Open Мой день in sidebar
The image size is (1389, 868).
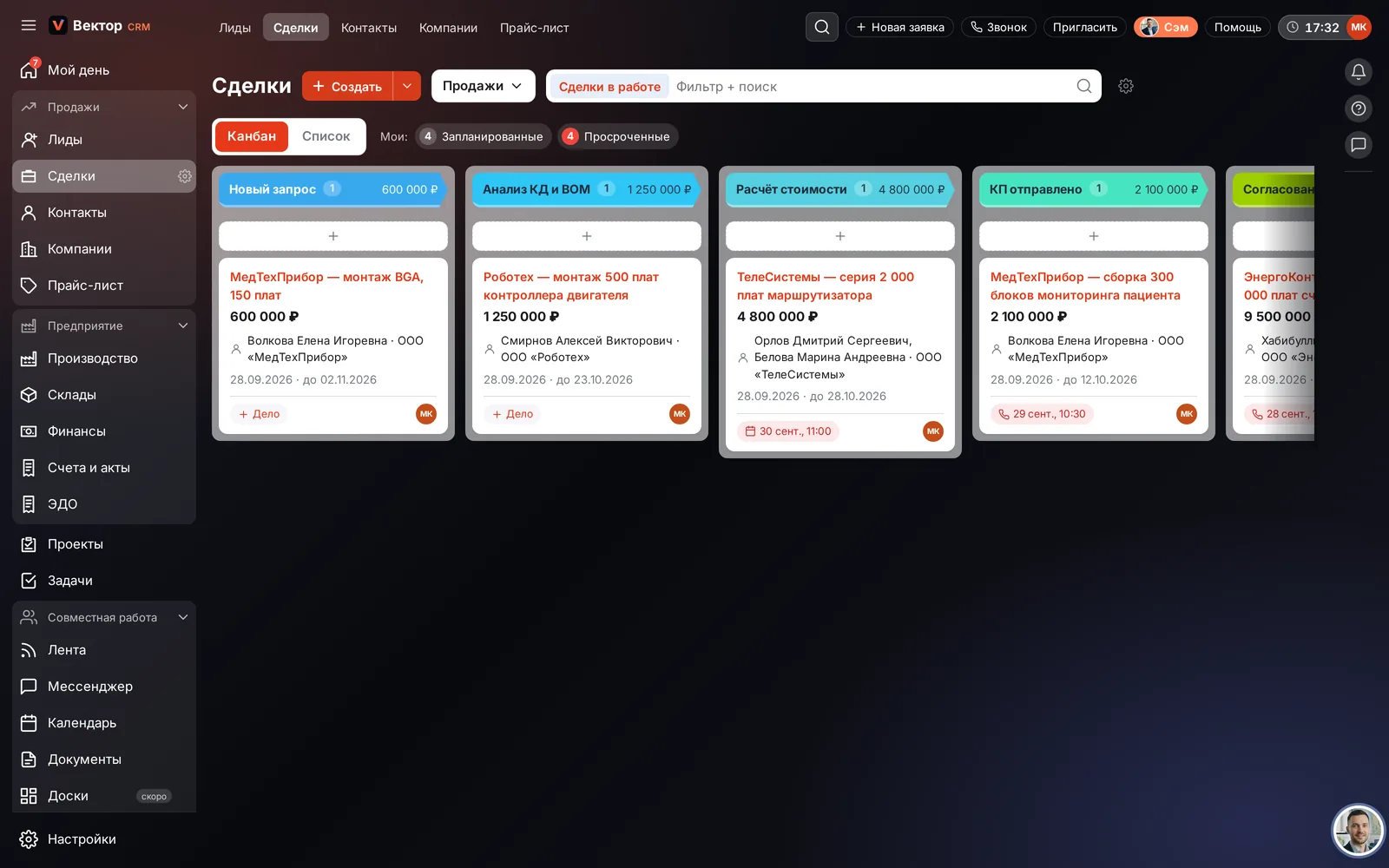[x=104, y=70]
